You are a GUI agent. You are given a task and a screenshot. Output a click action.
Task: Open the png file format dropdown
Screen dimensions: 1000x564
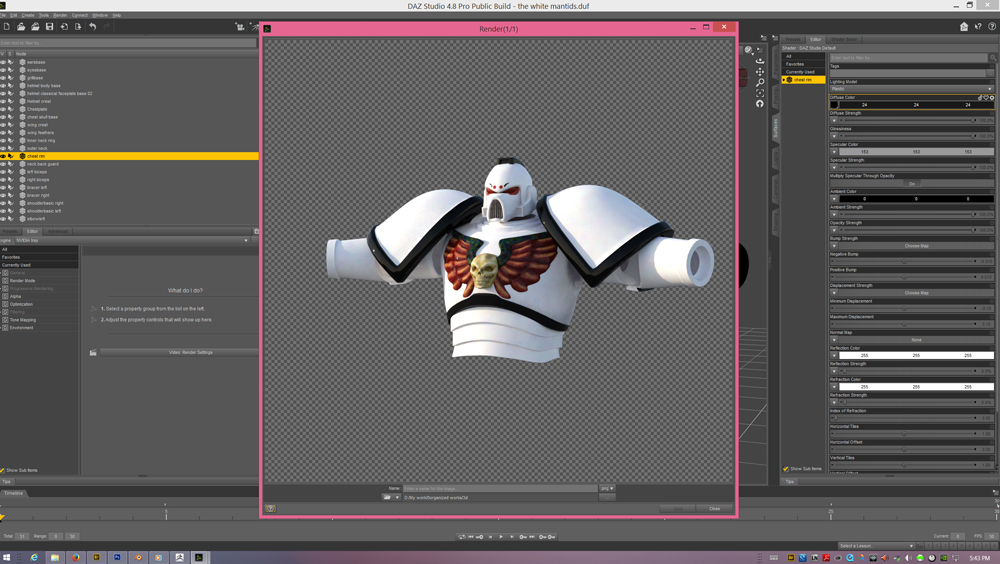click(607, 488)
